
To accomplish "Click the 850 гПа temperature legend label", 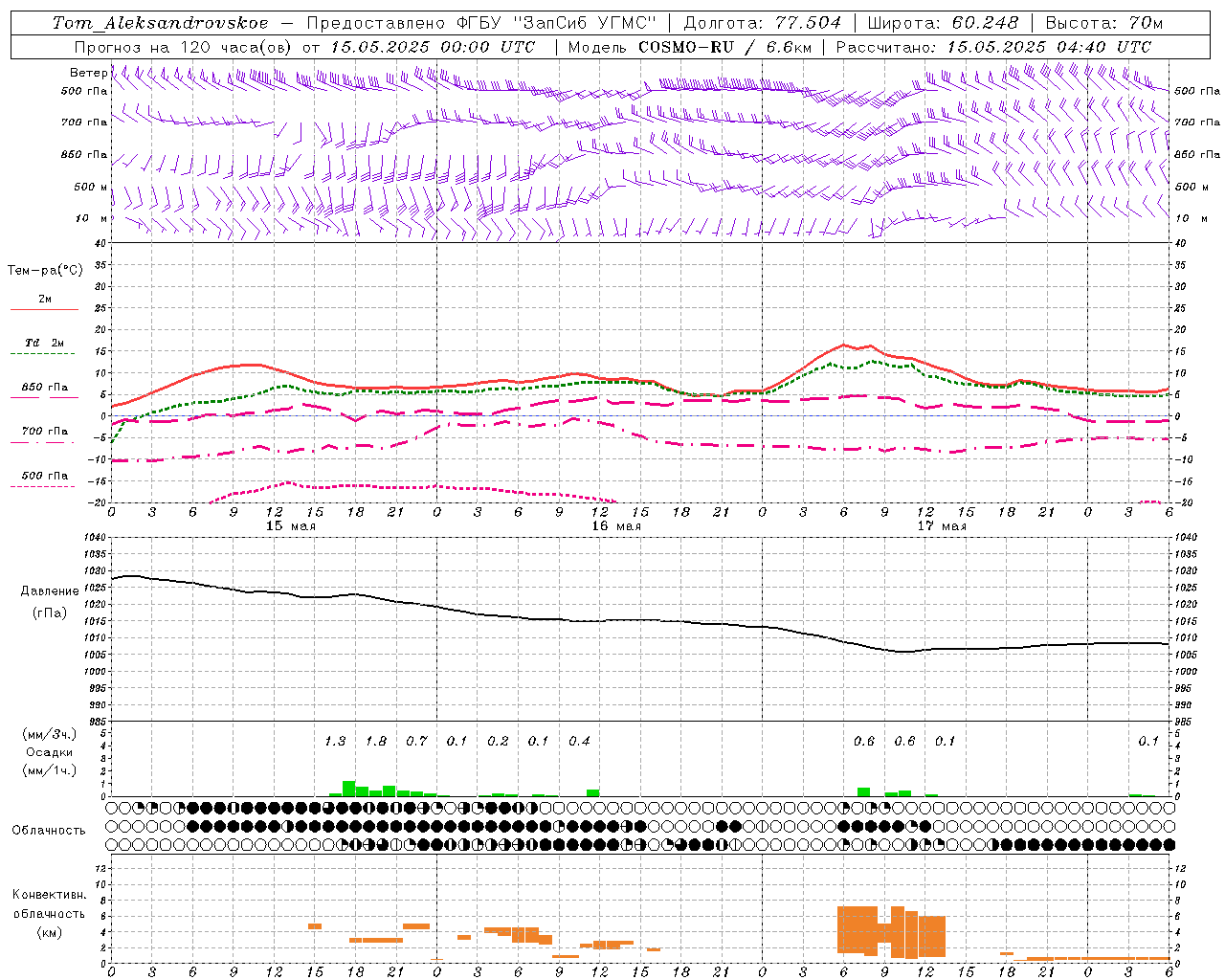I will point(45,388).
